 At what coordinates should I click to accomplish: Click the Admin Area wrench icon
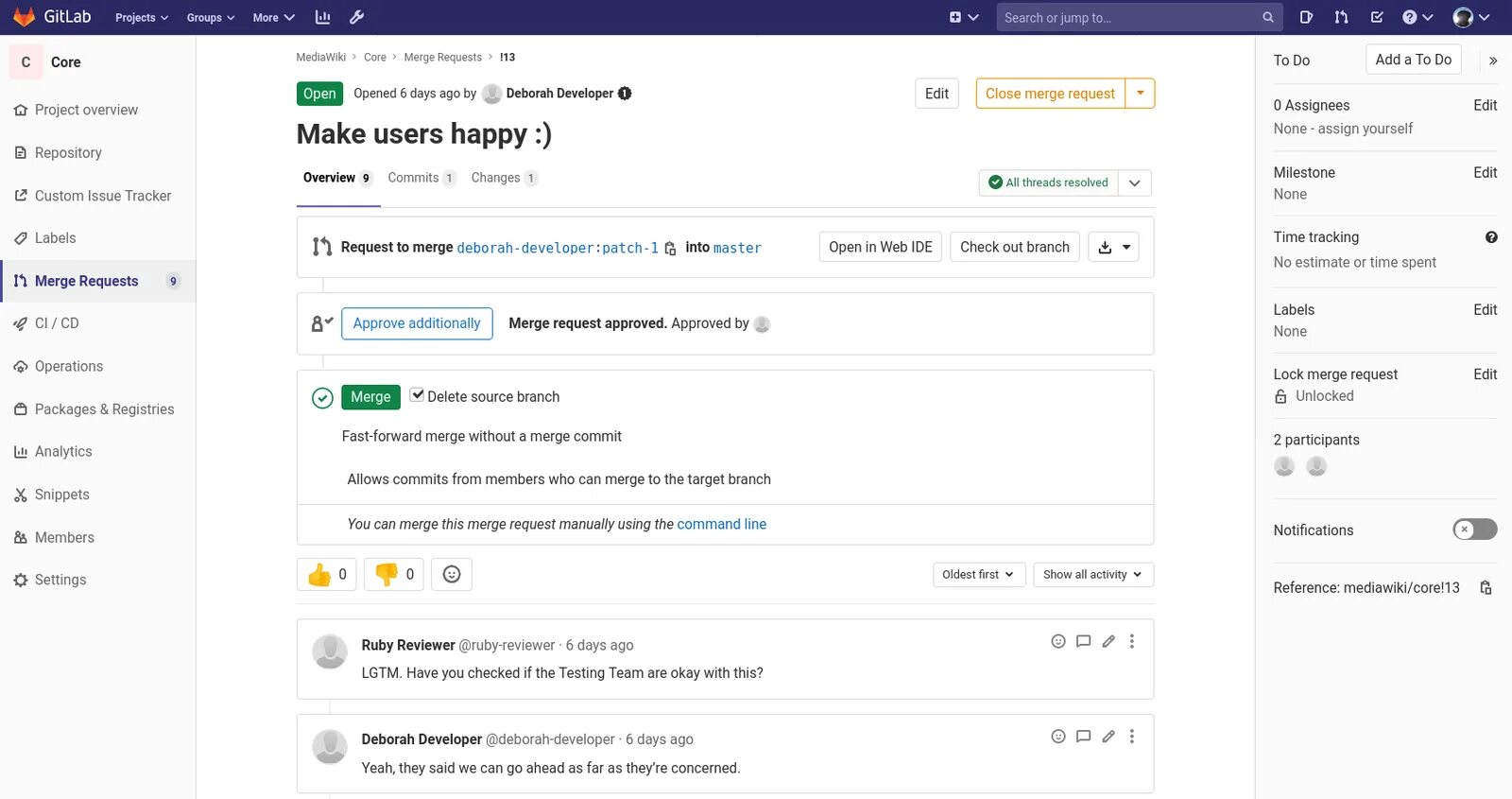click(356, 17)
